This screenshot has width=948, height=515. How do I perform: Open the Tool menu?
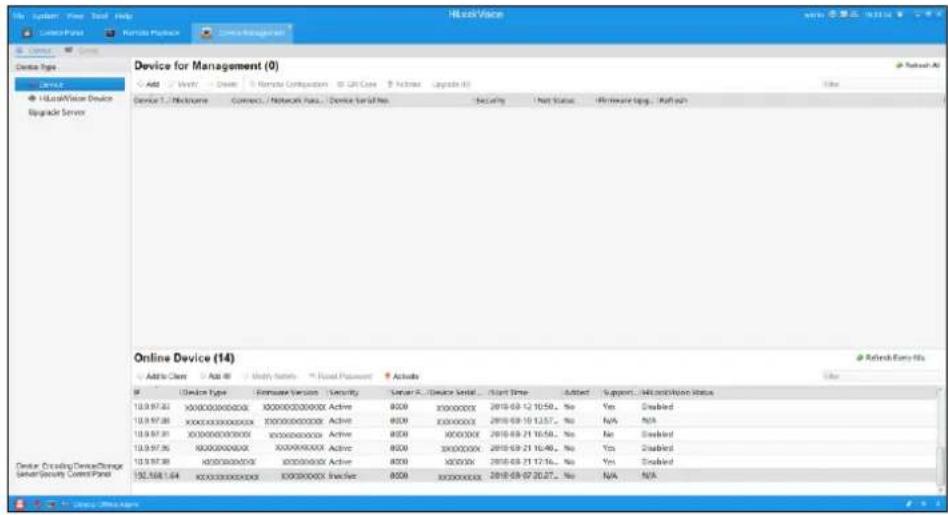pos(99,16)
